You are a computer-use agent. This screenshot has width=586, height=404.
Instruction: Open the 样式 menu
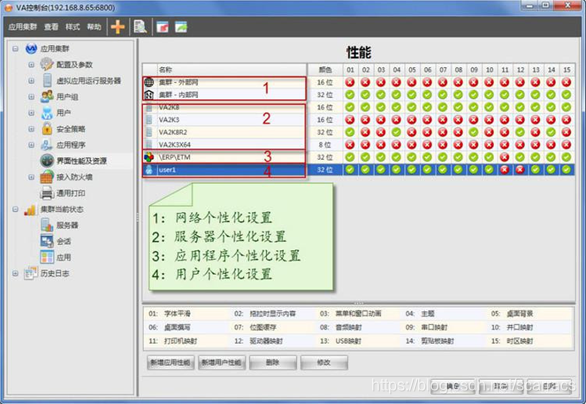pos(73,27)
